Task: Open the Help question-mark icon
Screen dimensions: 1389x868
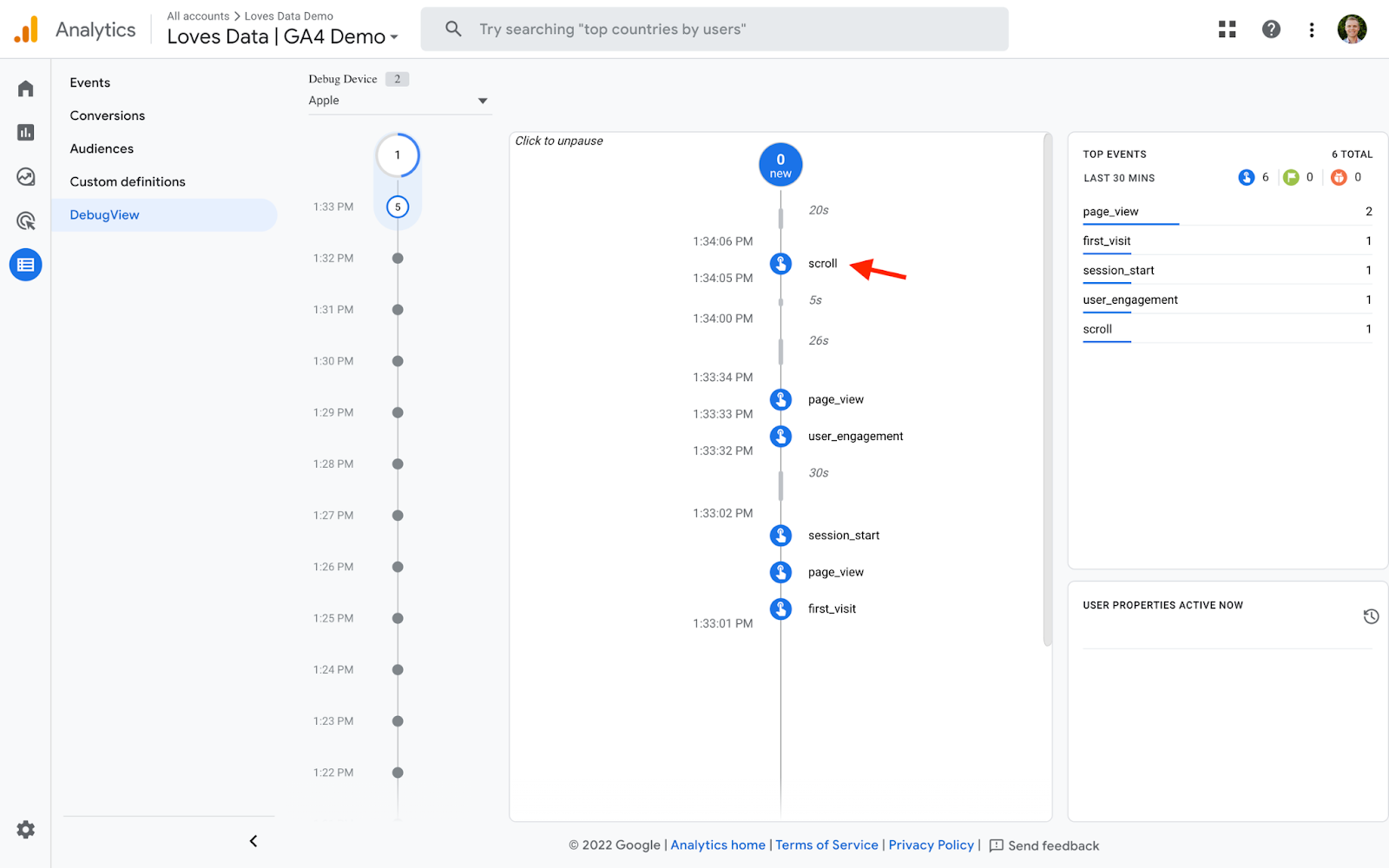Action: tap(1271, 29)
